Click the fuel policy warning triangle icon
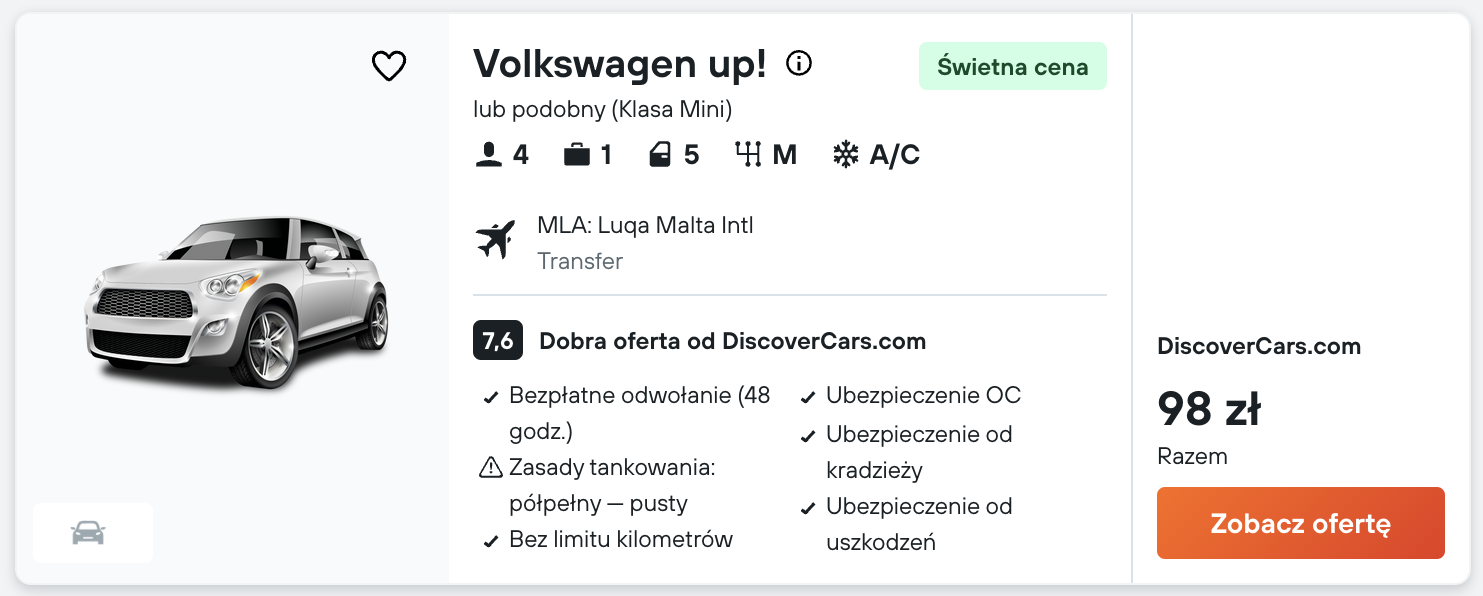Screen dimensions: 1483x596 490,467
